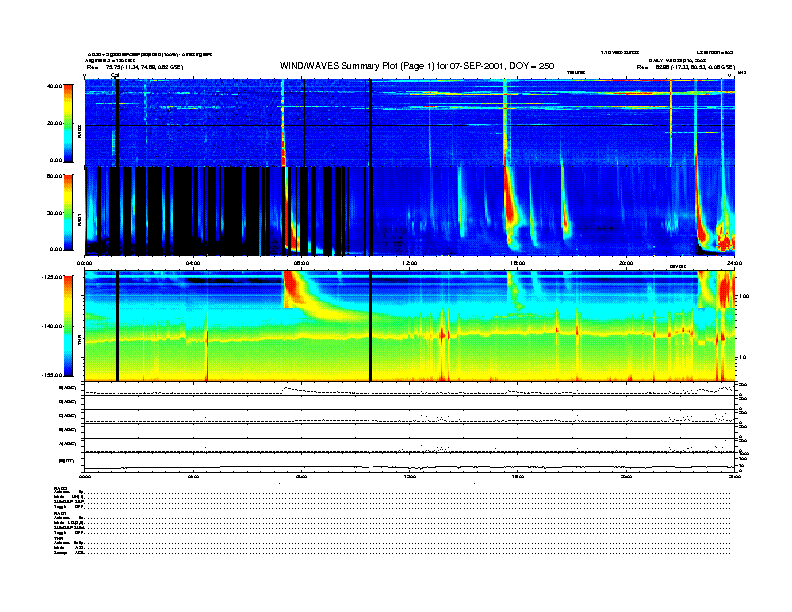Click the RAD2 vertical axis label
This screenshot has height=612, width=792.
pyautogui.click(x=79, y=130)
